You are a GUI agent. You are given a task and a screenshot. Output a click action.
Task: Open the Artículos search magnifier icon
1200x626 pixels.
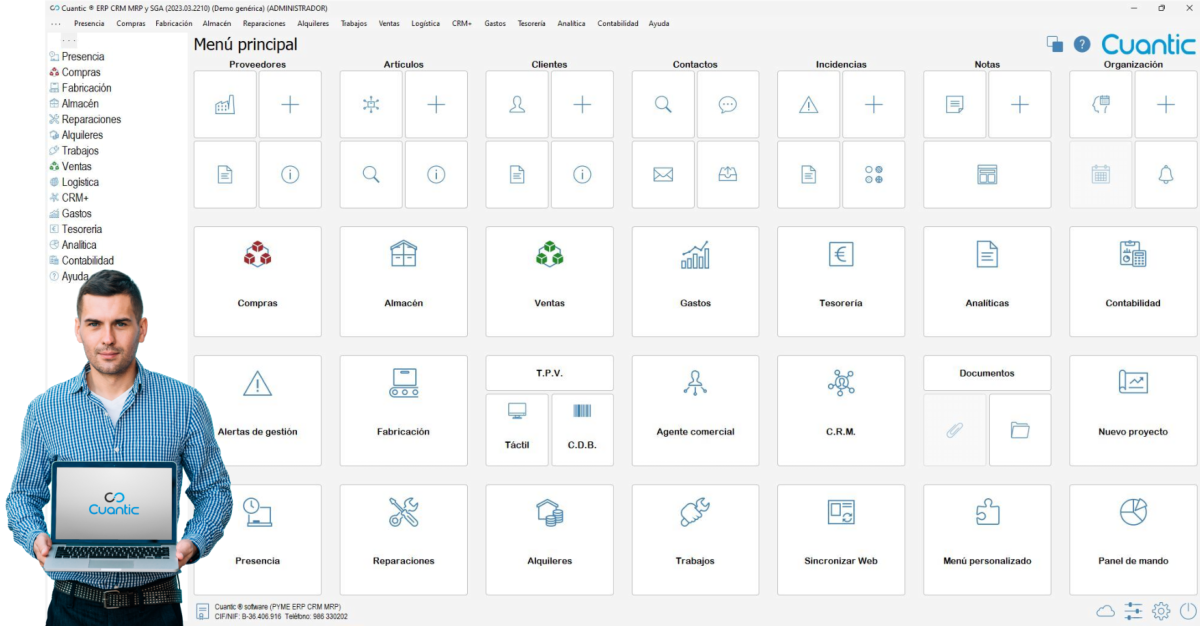point(371,174)
